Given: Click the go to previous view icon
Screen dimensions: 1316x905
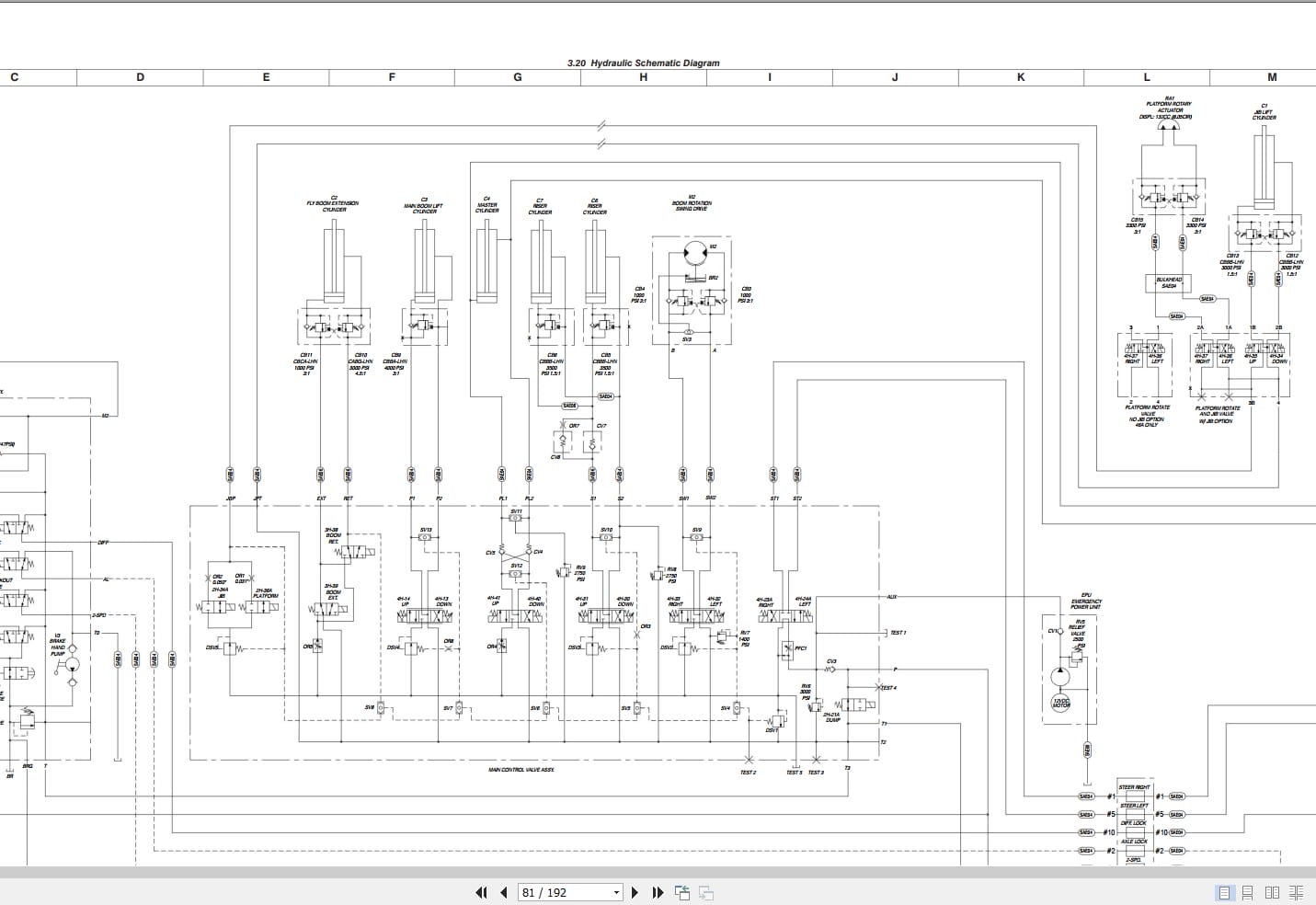Looking at the screenshot, I should coord(682,892).
